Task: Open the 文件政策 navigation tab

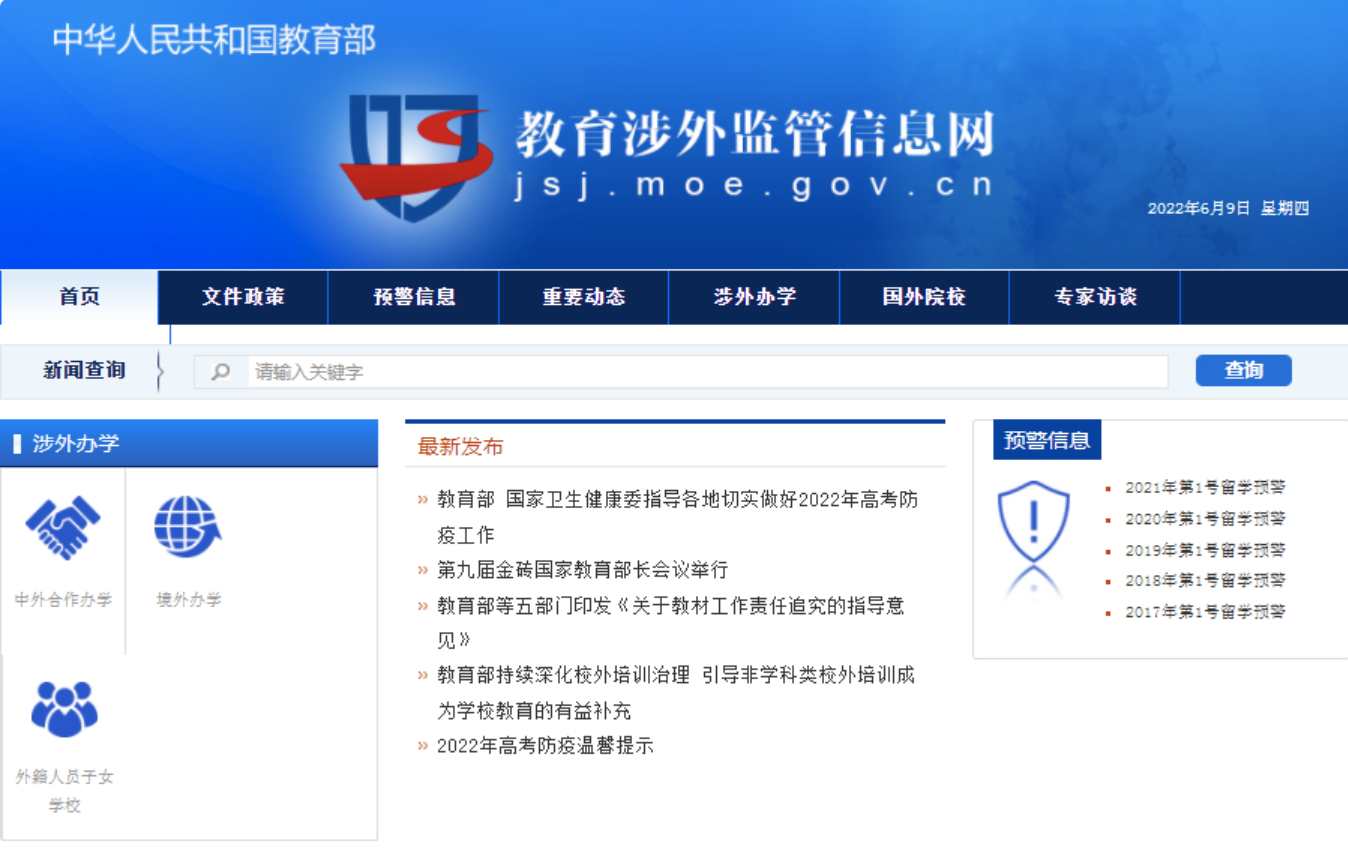Action: point(243,297)
